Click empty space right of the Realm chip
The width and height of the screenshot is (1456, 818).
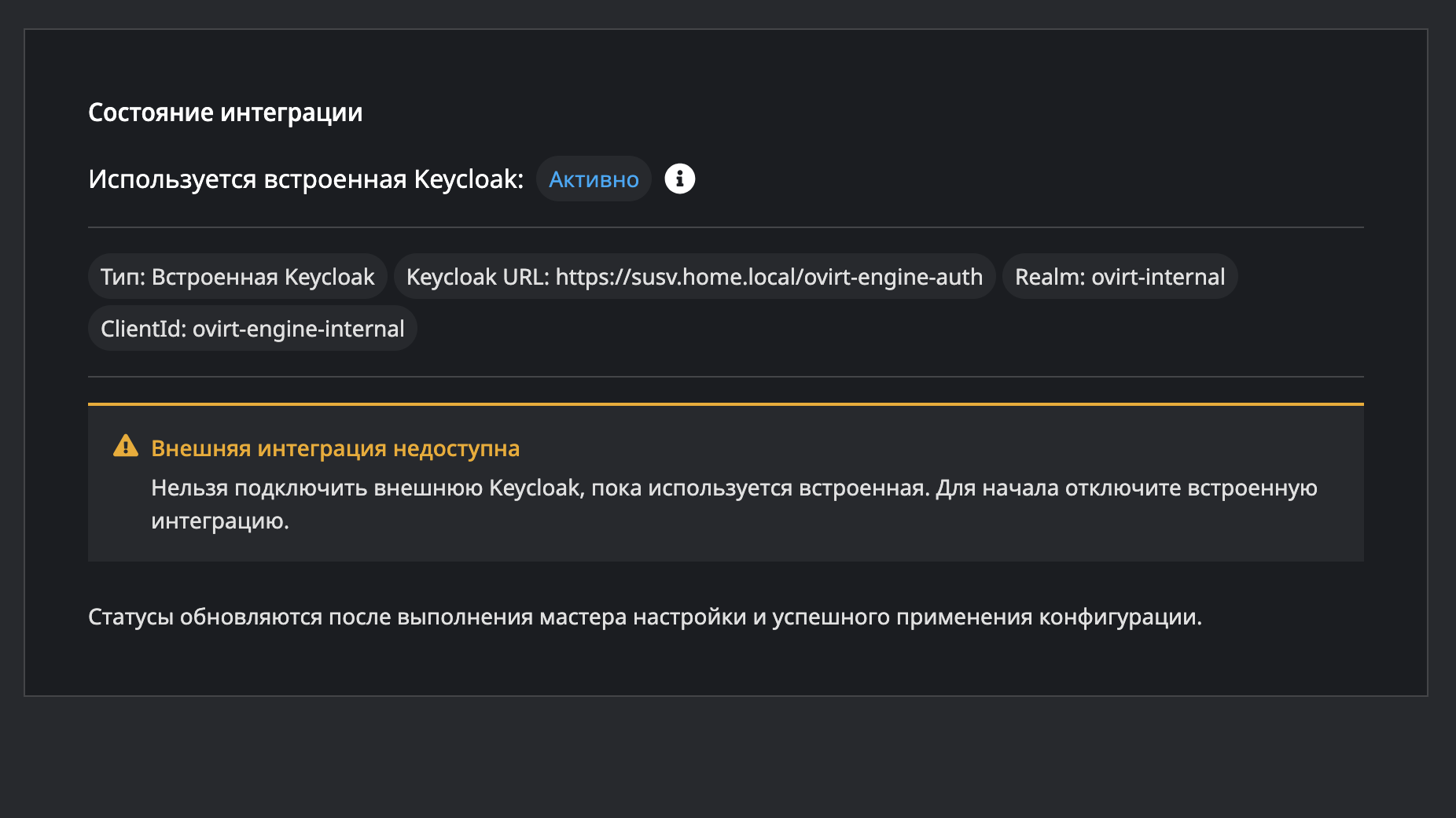1301,277
